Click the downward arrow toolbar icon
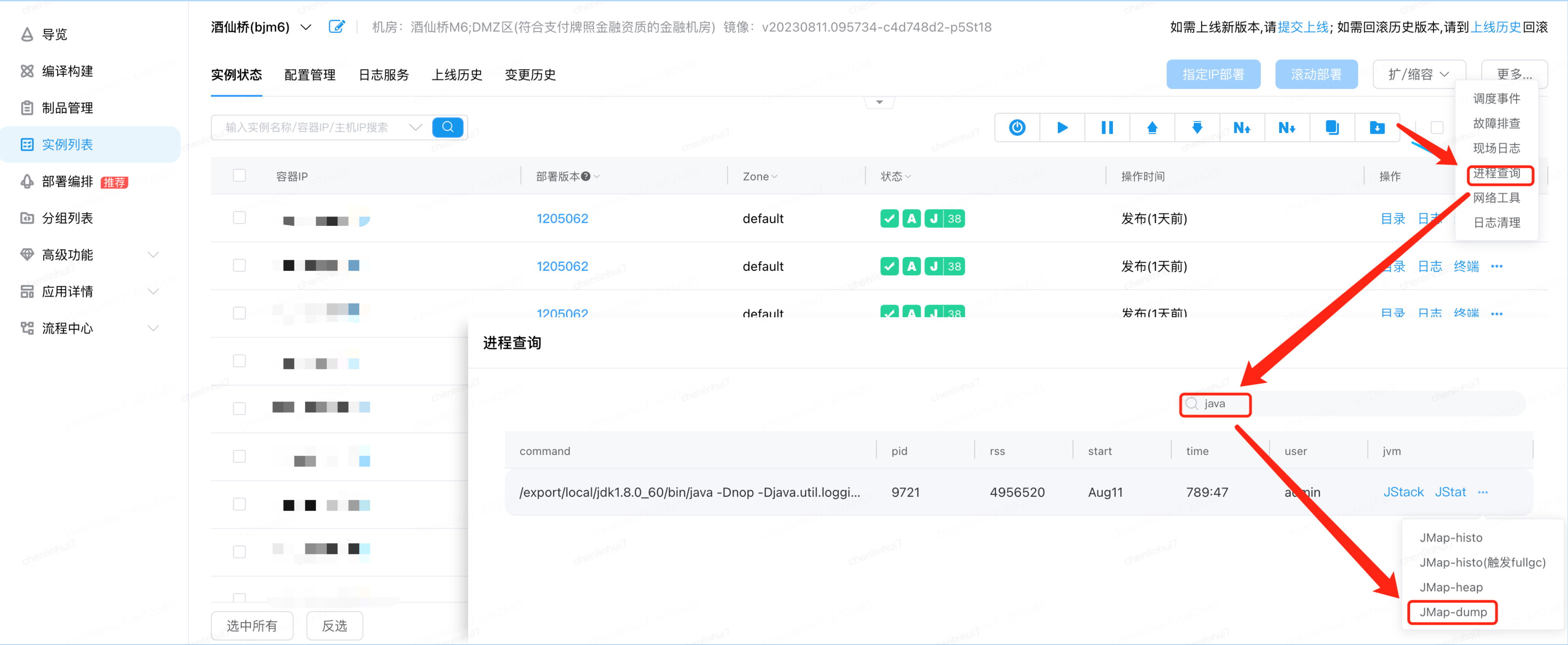Viewport: 1568px width, 645px height. (x=1197, y=127)
